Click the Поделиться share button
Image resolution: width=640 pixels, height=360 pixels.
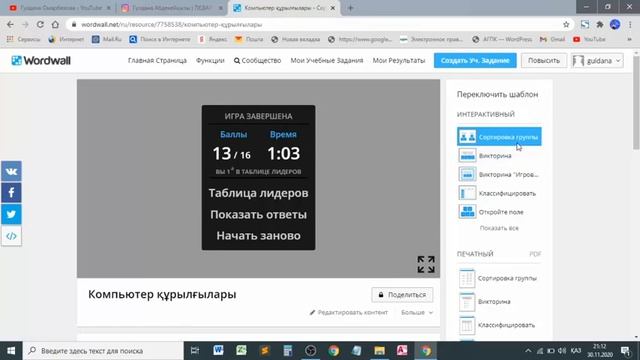(402, 295)
